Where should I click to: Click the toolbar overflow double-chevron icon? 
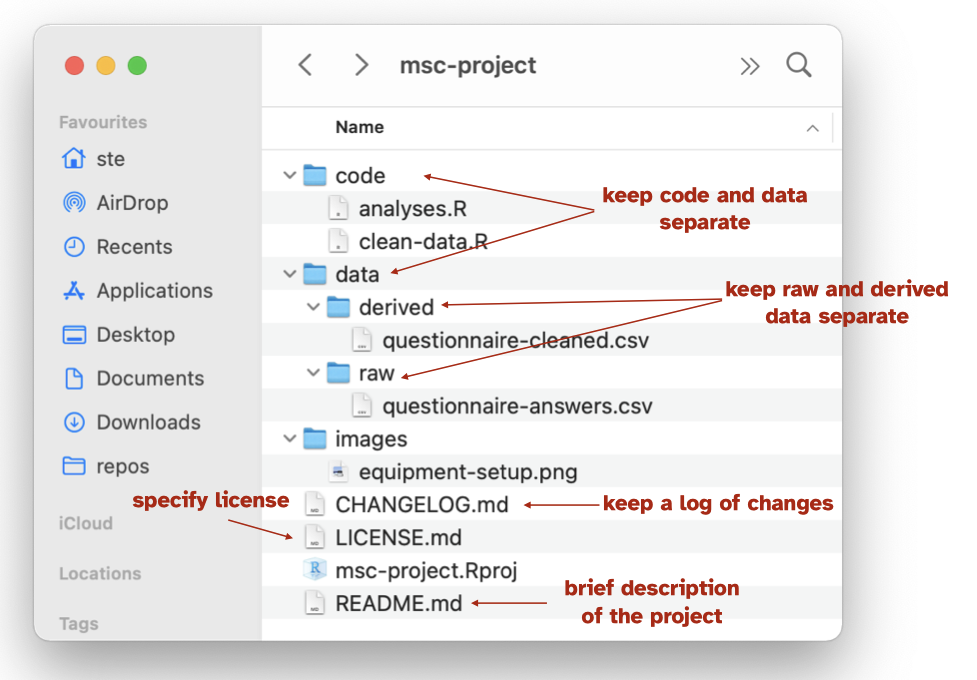[x=749, y=66]
